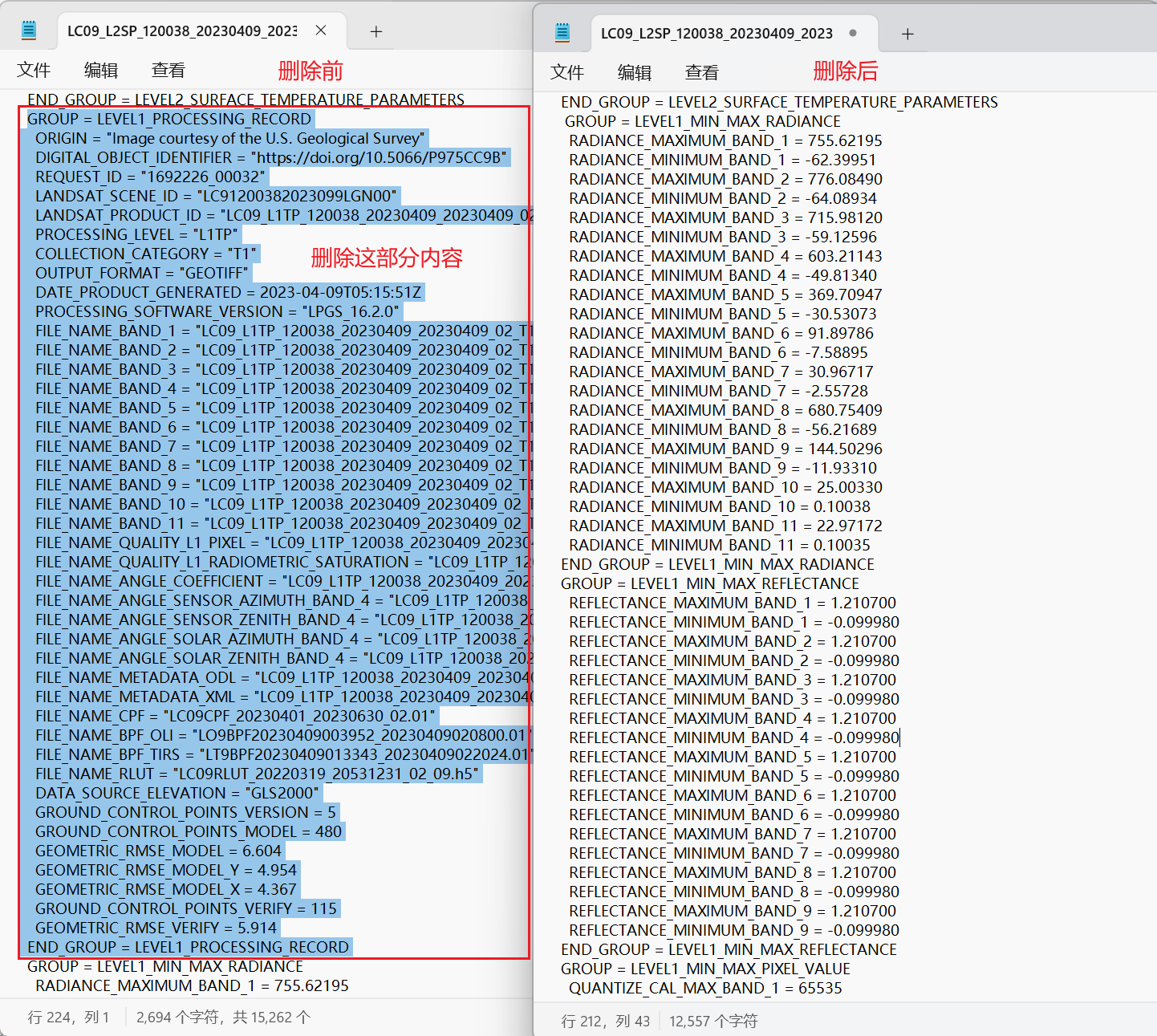Click the FILE_NAME_RLUT line

(258, 774)
